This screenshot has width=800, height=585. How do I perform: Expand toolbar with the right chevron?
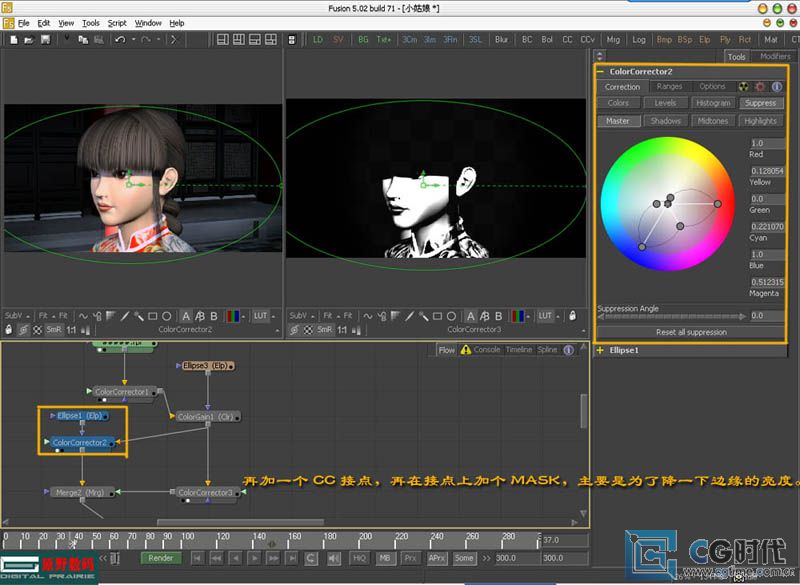173,39
